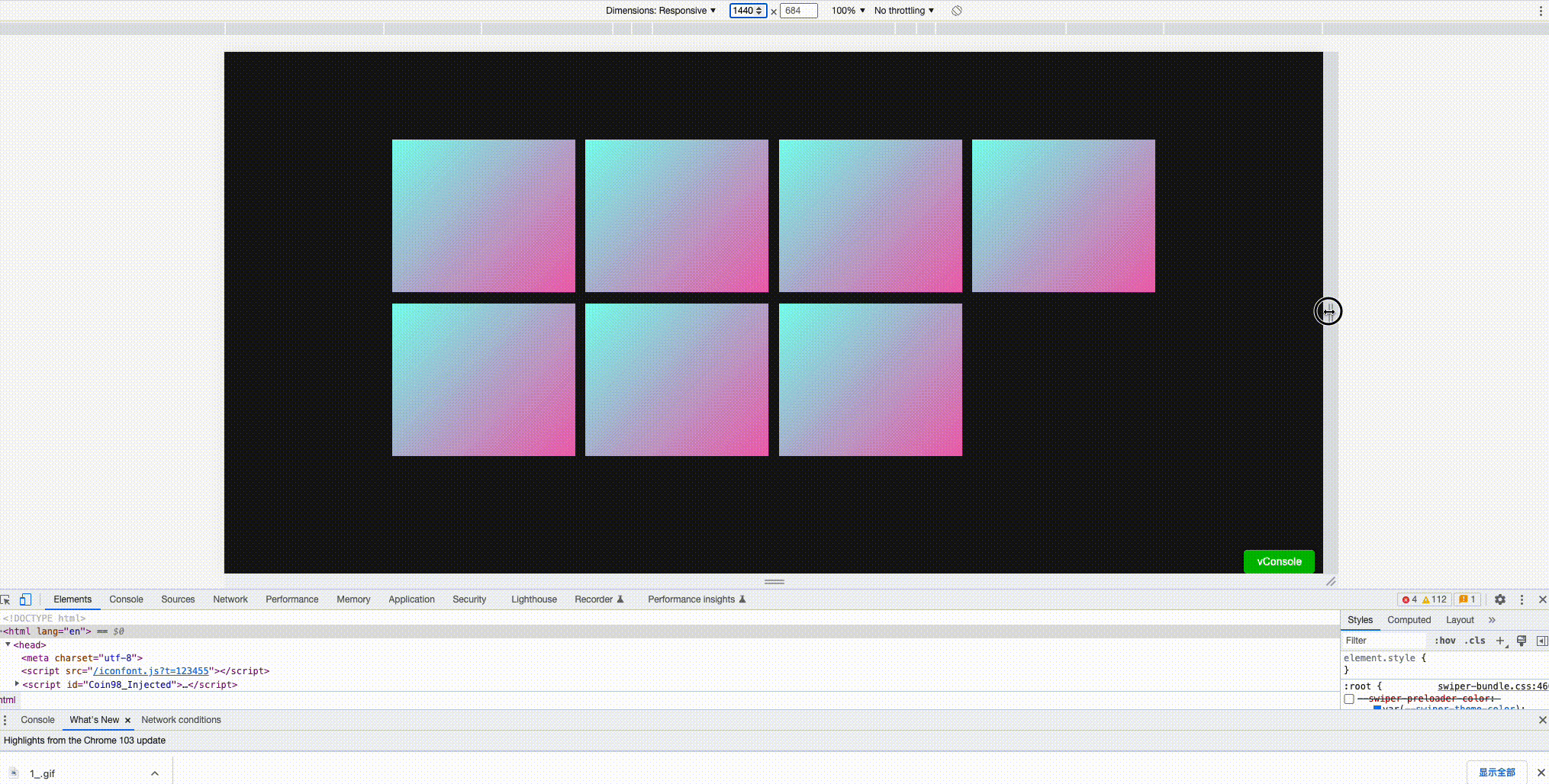Toggle computed styles sidebar icon

point(1541,641)
